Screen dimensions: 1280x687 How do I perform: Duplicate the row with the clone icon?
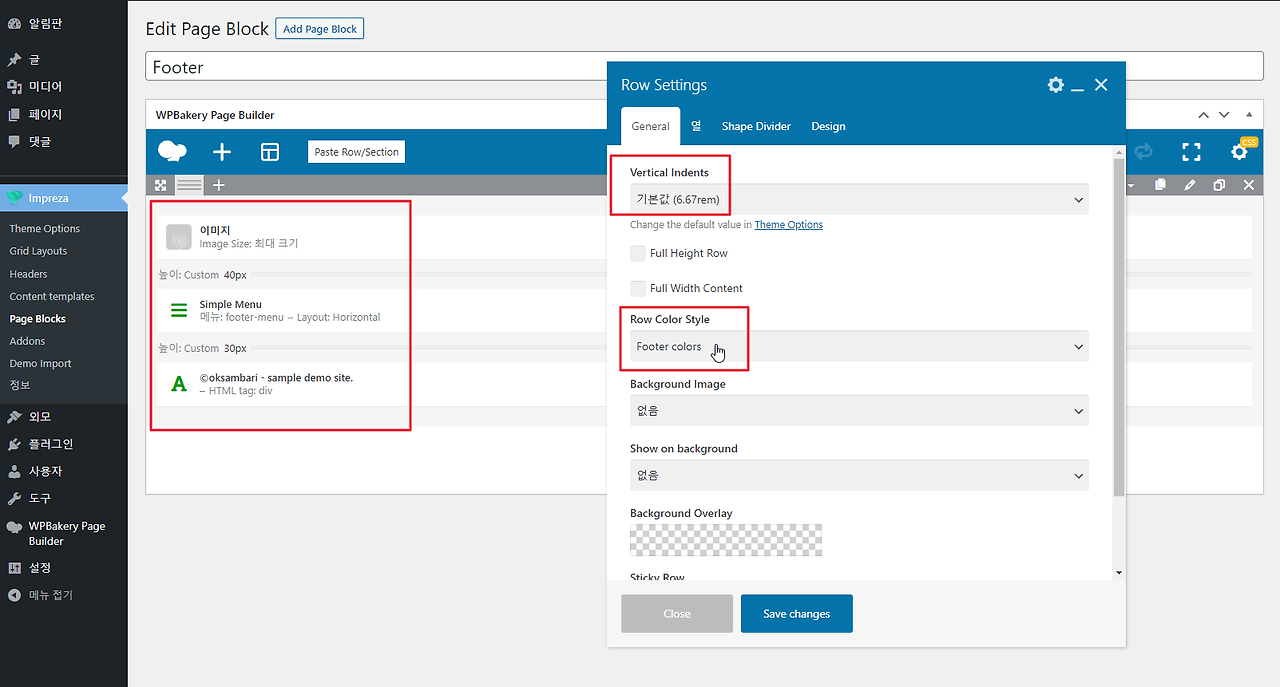[1219, 185]
